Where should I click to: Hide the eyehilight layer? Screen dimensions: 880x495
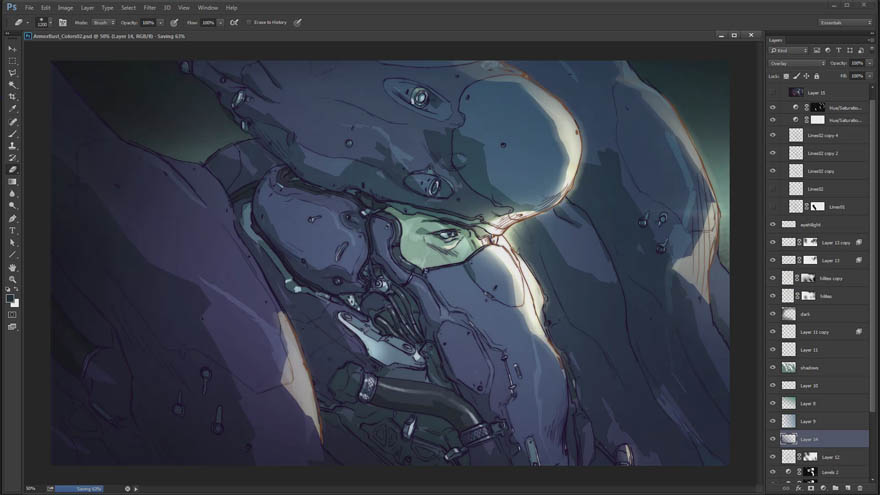tap(773, 224)
